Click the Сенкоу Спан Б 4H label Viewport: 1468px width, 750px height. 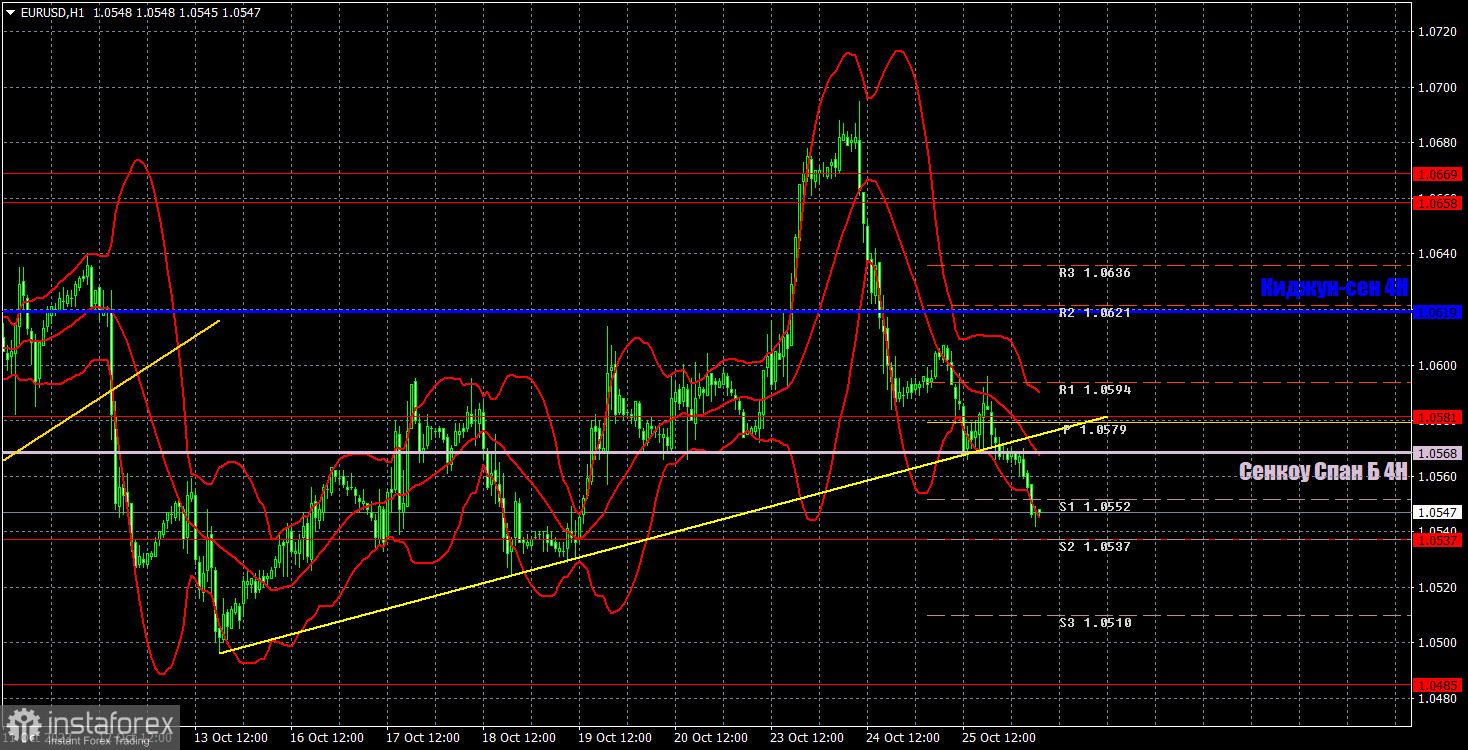1324,471
